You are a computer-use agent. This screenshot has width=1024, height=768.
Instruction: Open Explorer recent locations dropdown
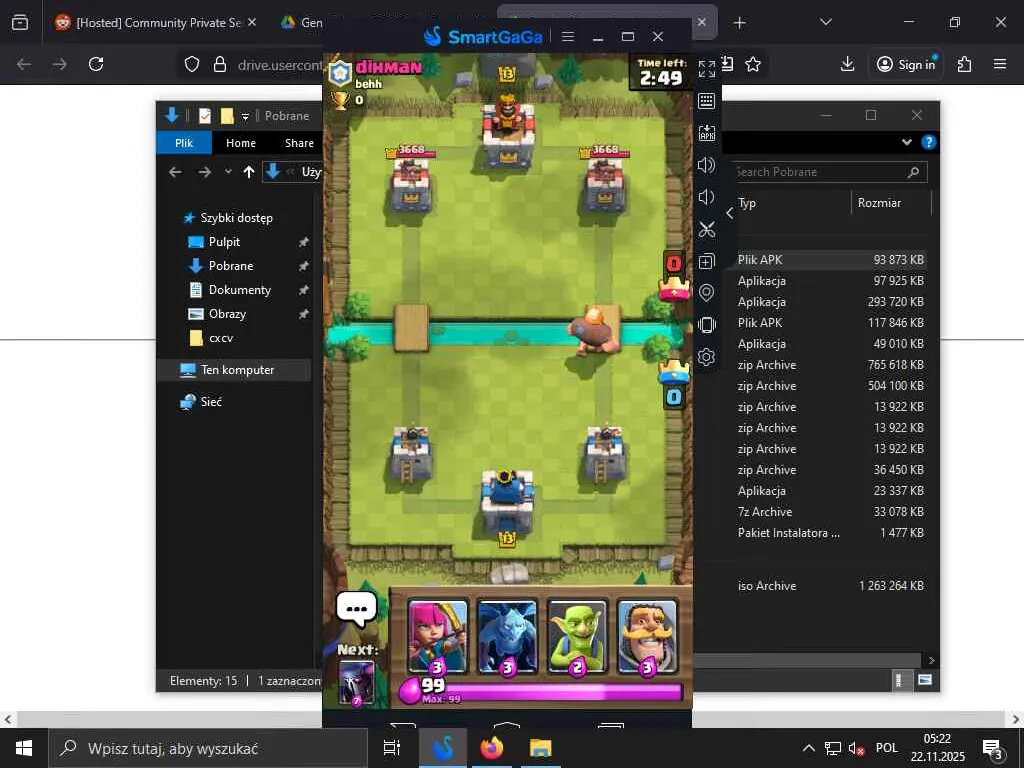(x=228, y=172)
